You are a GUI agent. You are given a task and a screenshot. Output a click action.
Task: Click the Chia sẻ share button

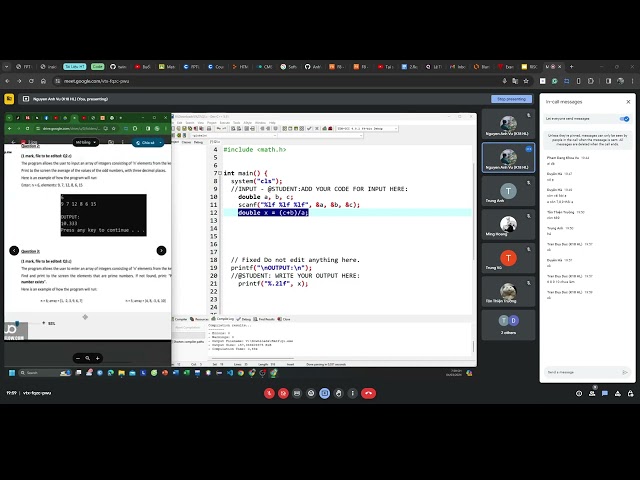148,143
